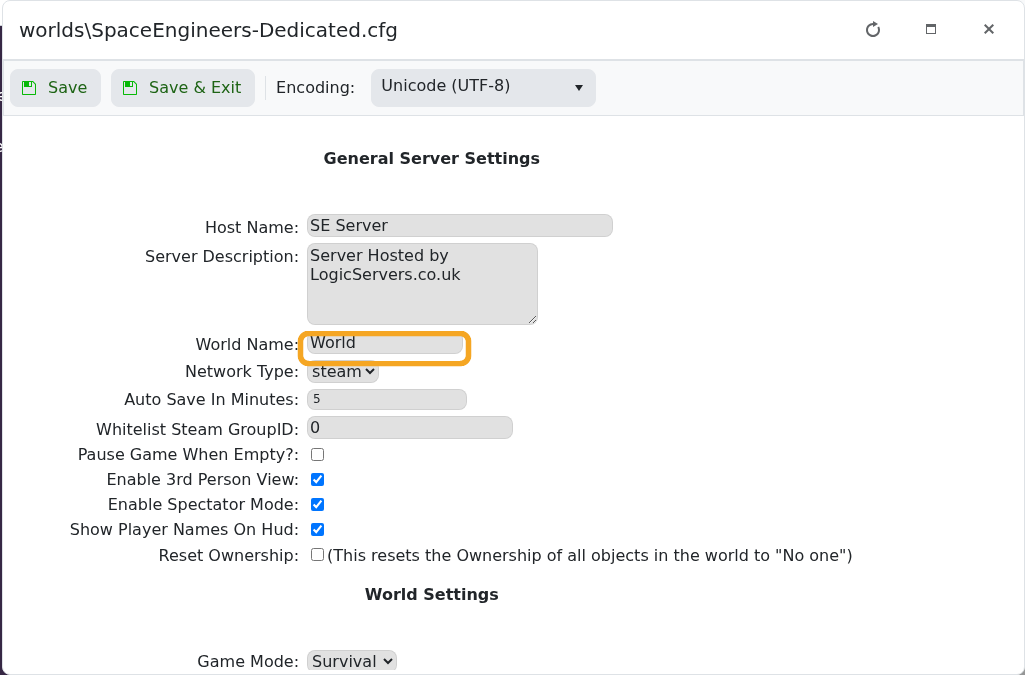
Task: Edit the Auto Save In Minutes field
Action: tap(387, 399)
